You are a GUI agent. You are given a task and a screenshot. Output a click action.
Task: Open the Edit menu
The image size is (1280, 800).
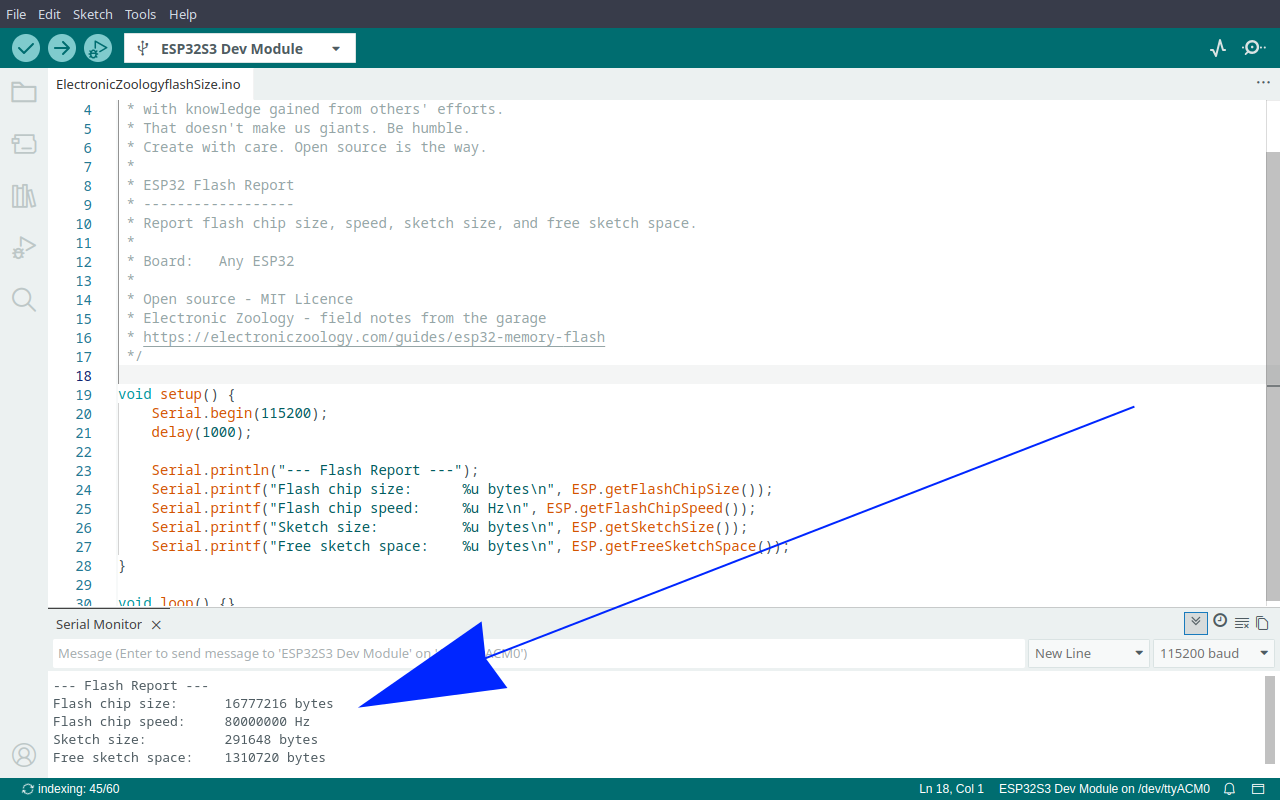pyautogui.click(x=49, y=14)
